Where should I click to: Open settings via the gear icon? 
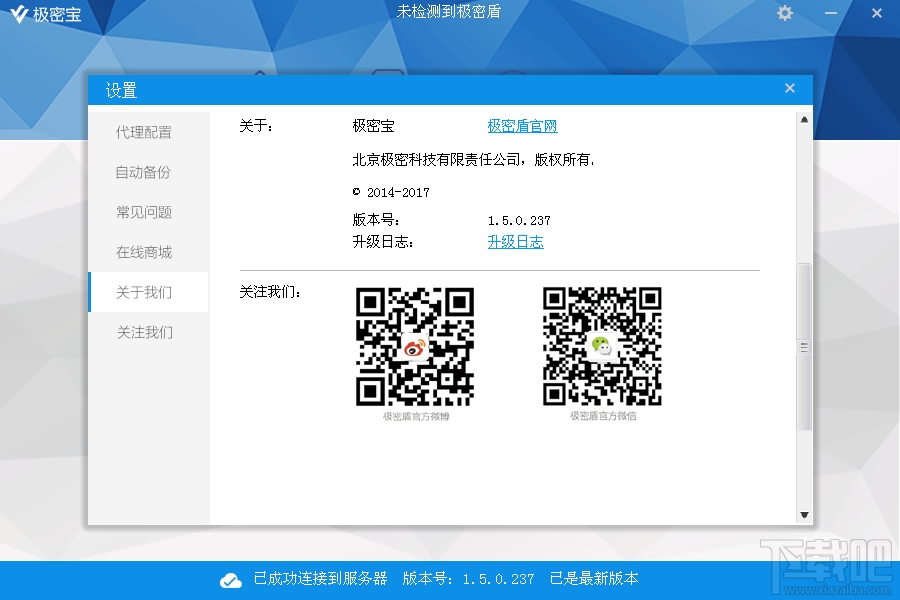point(785,13)
